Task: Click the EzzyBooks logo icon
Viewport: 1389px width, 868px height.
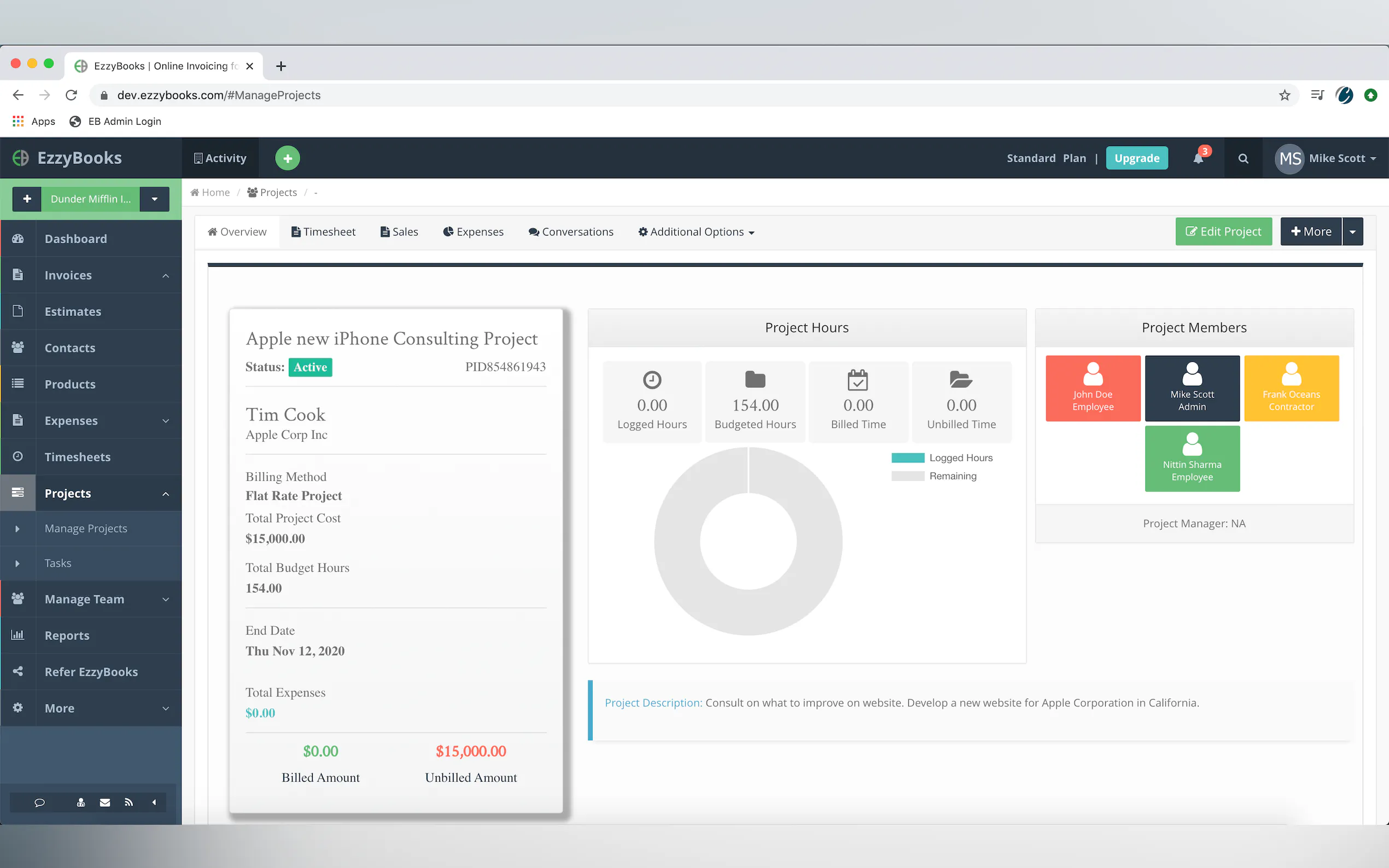Action: click(21, 158)
